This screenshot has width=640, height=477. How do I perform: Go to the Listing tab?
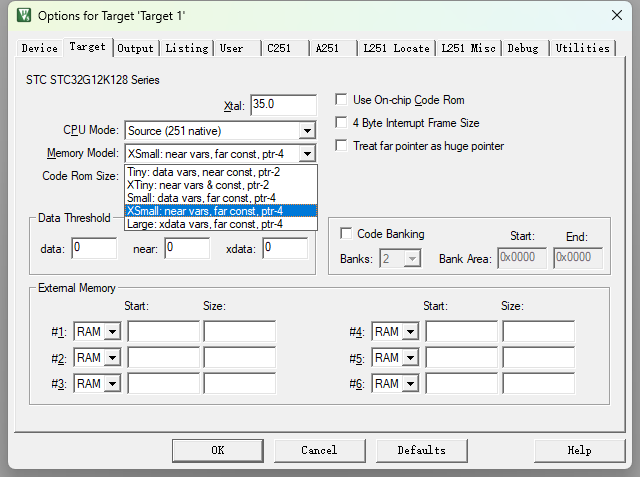187,48
